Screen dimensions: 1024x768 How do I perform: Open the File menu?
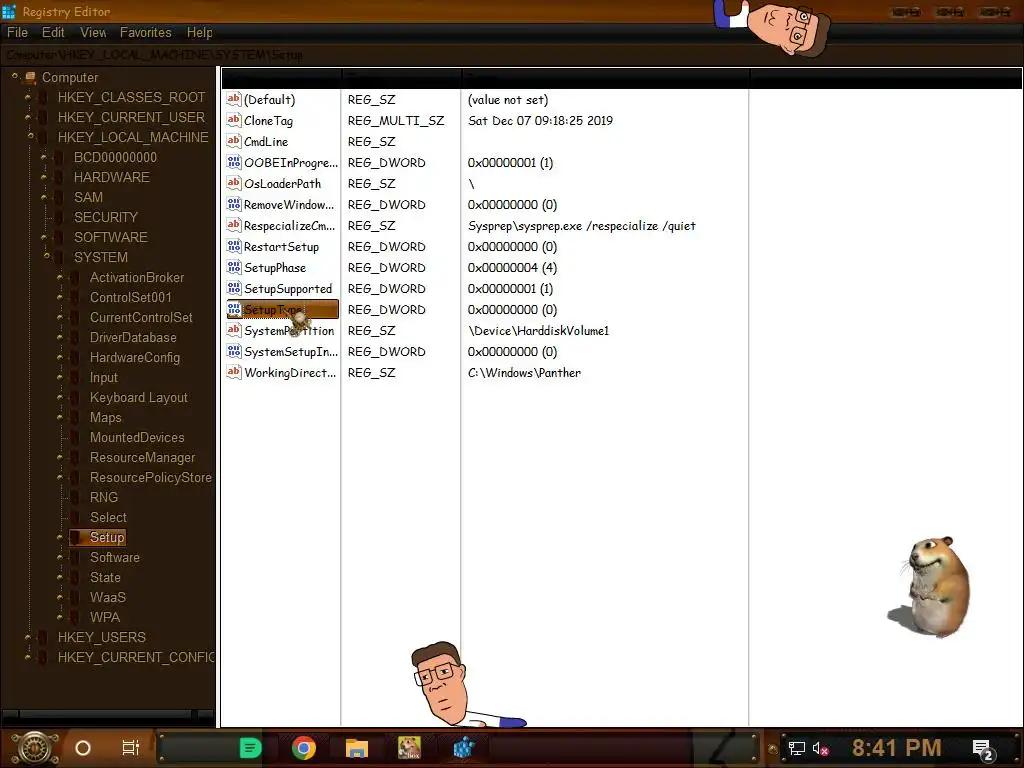click(17, 33)
